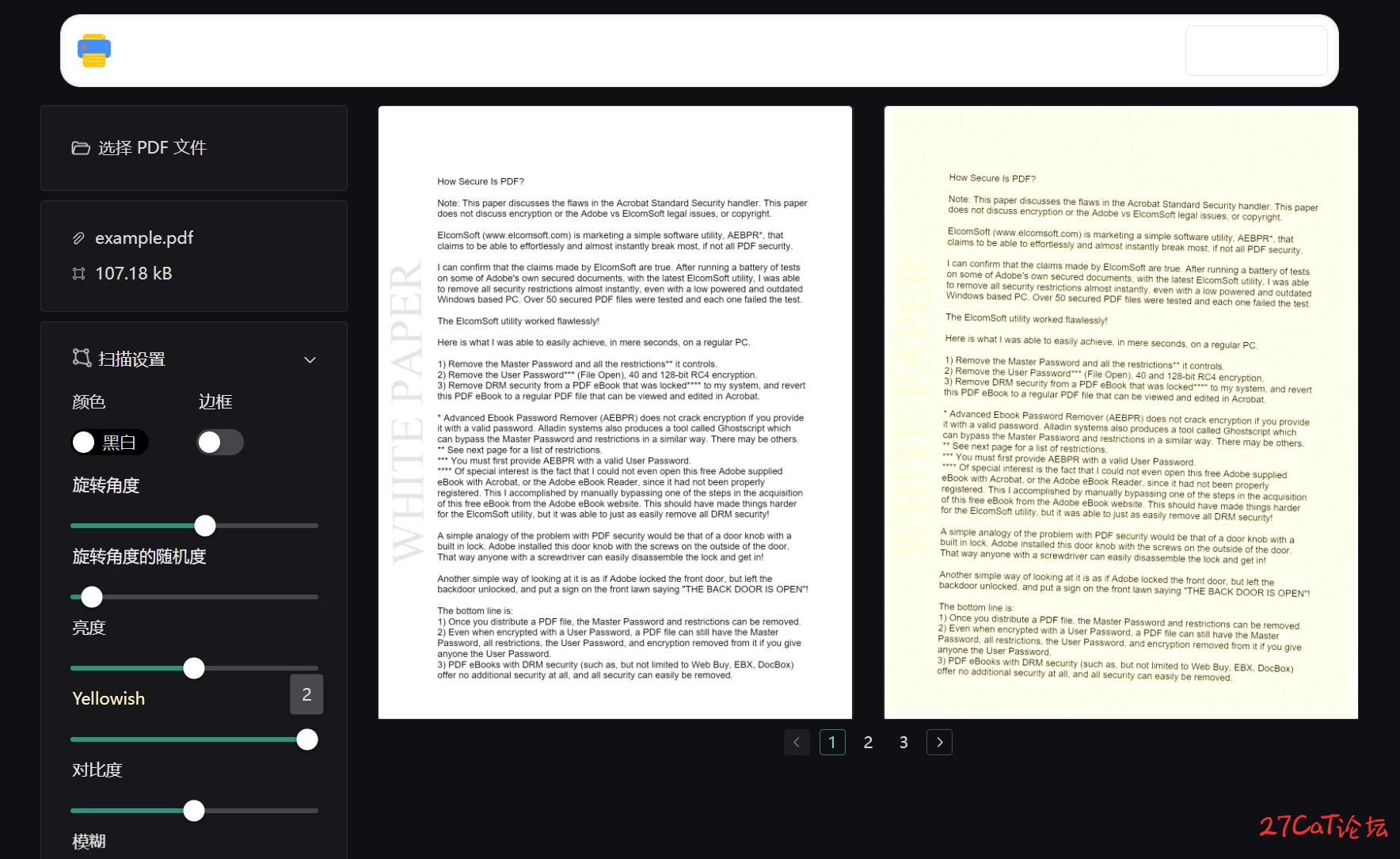The width and height of the screenshot is (1400, 859).
Task: Click the size icon beside 107.18 kB
Action: (x=78, y=274)
